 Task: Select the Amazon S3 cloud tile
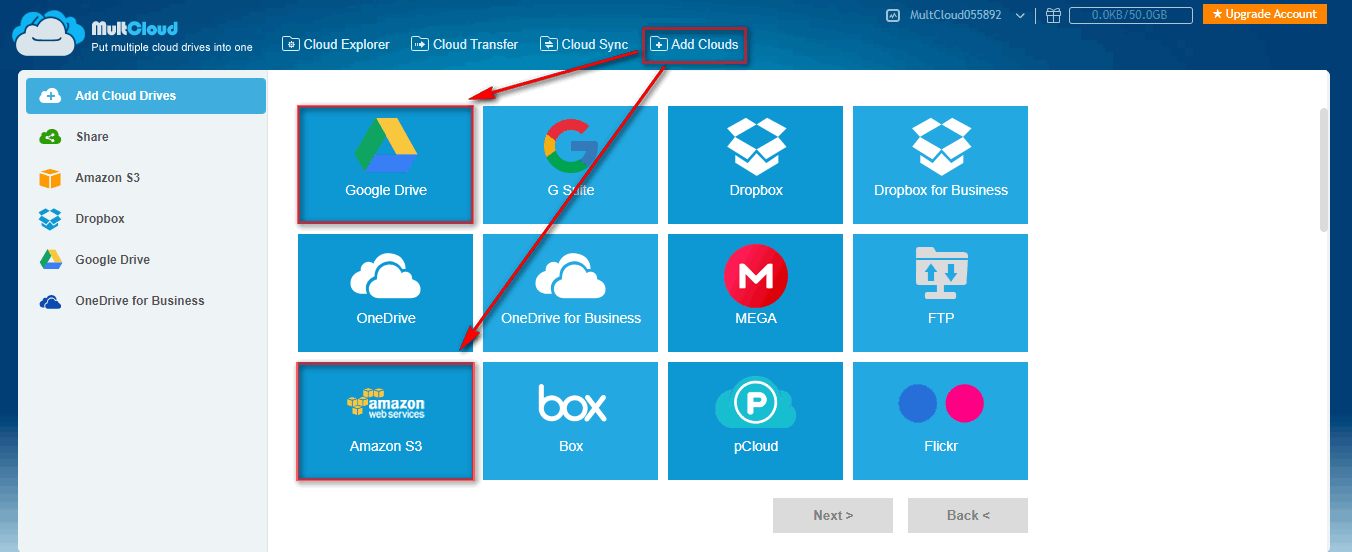point(385,421)
